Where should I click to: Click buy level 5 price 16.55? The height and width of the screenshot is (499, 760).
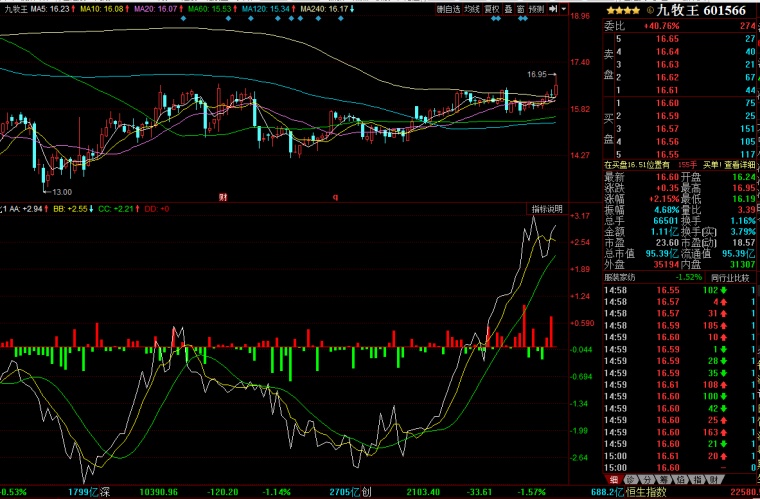click(x=667, y=155)
